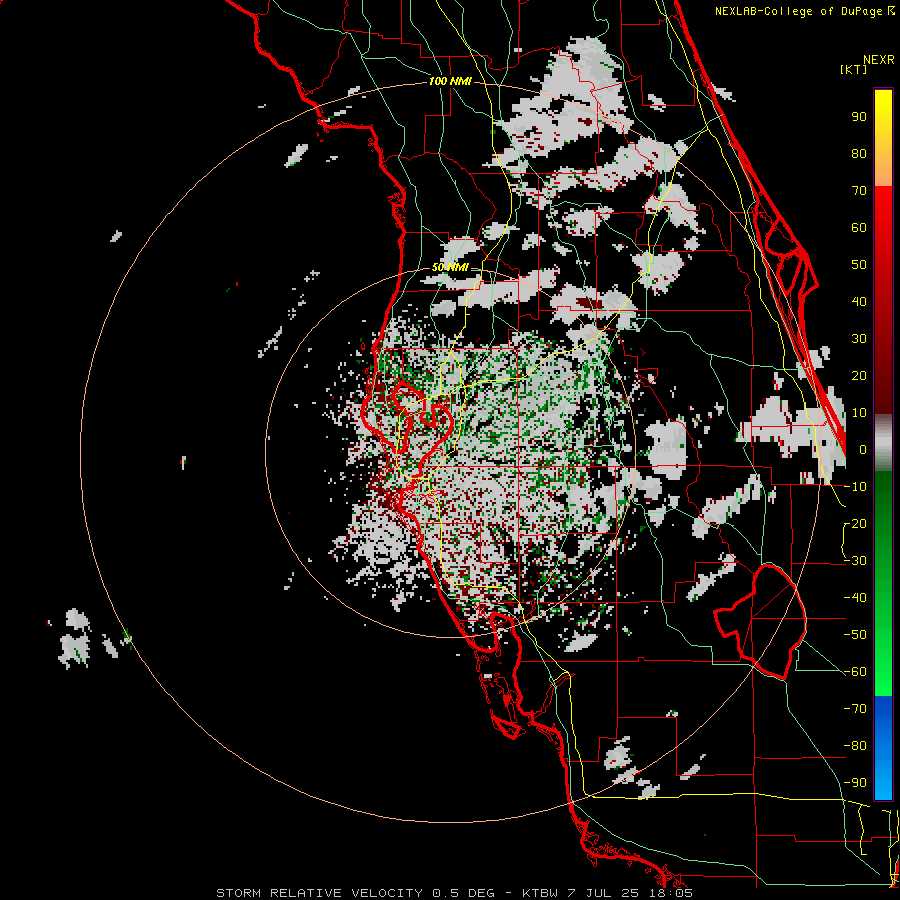Click the 70 value on the velocity scale
Image resolution: width=900 pixels, height=900 pixels.
click(859, 191)
